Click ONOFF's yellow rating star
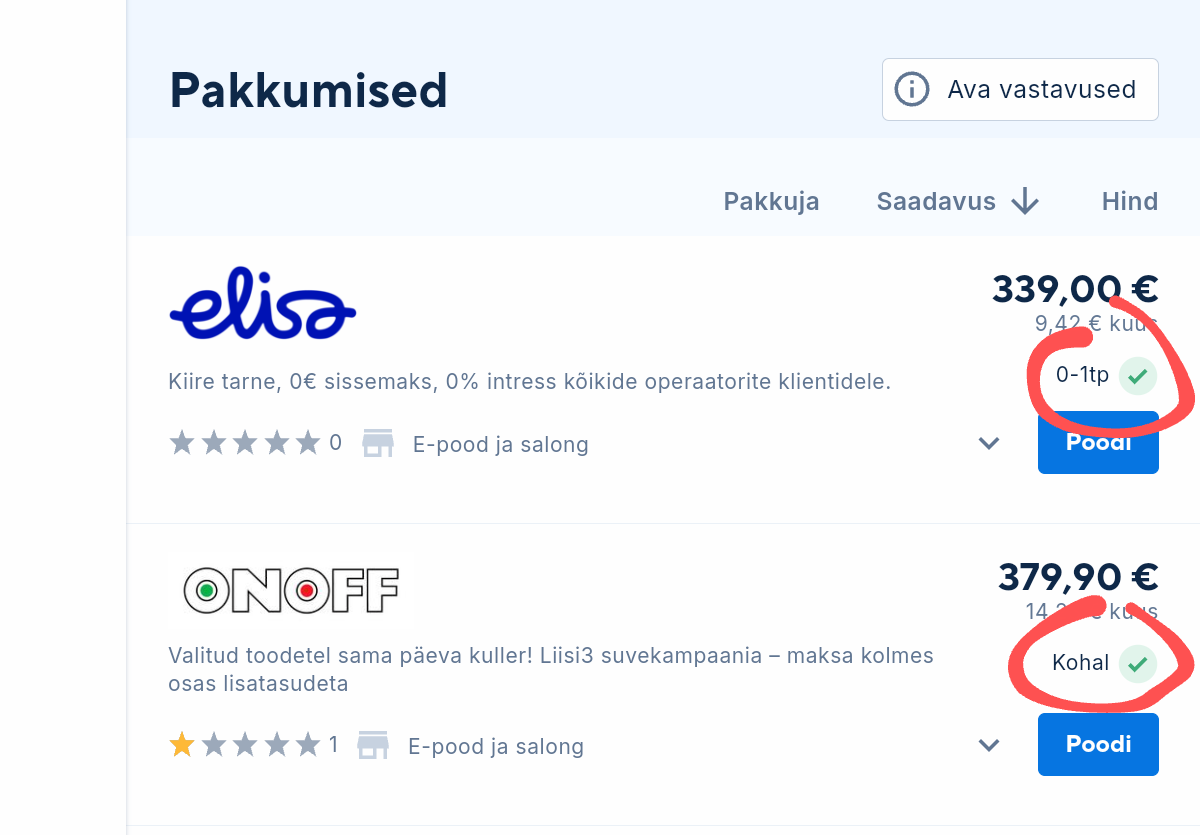This screenshot has height=835, width=1200. click(x=182, y=745)
